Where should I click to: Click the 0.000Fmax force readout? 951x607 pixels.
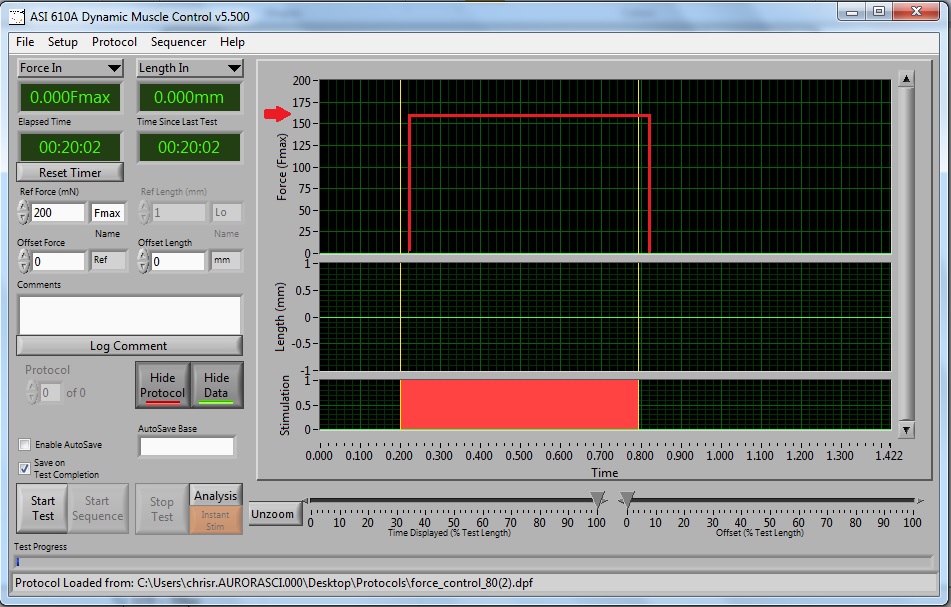(x=70, y=97)
